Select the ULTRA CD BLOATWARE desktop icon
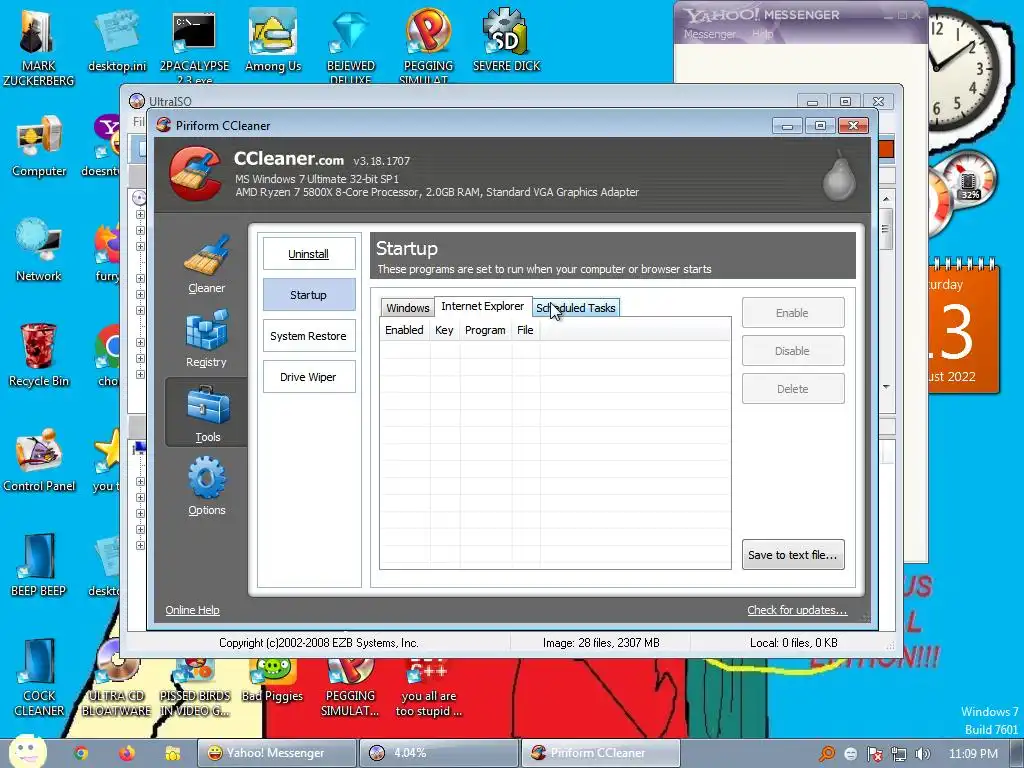The height and width of the screenshot is (768, 1024). click(116, 679)
